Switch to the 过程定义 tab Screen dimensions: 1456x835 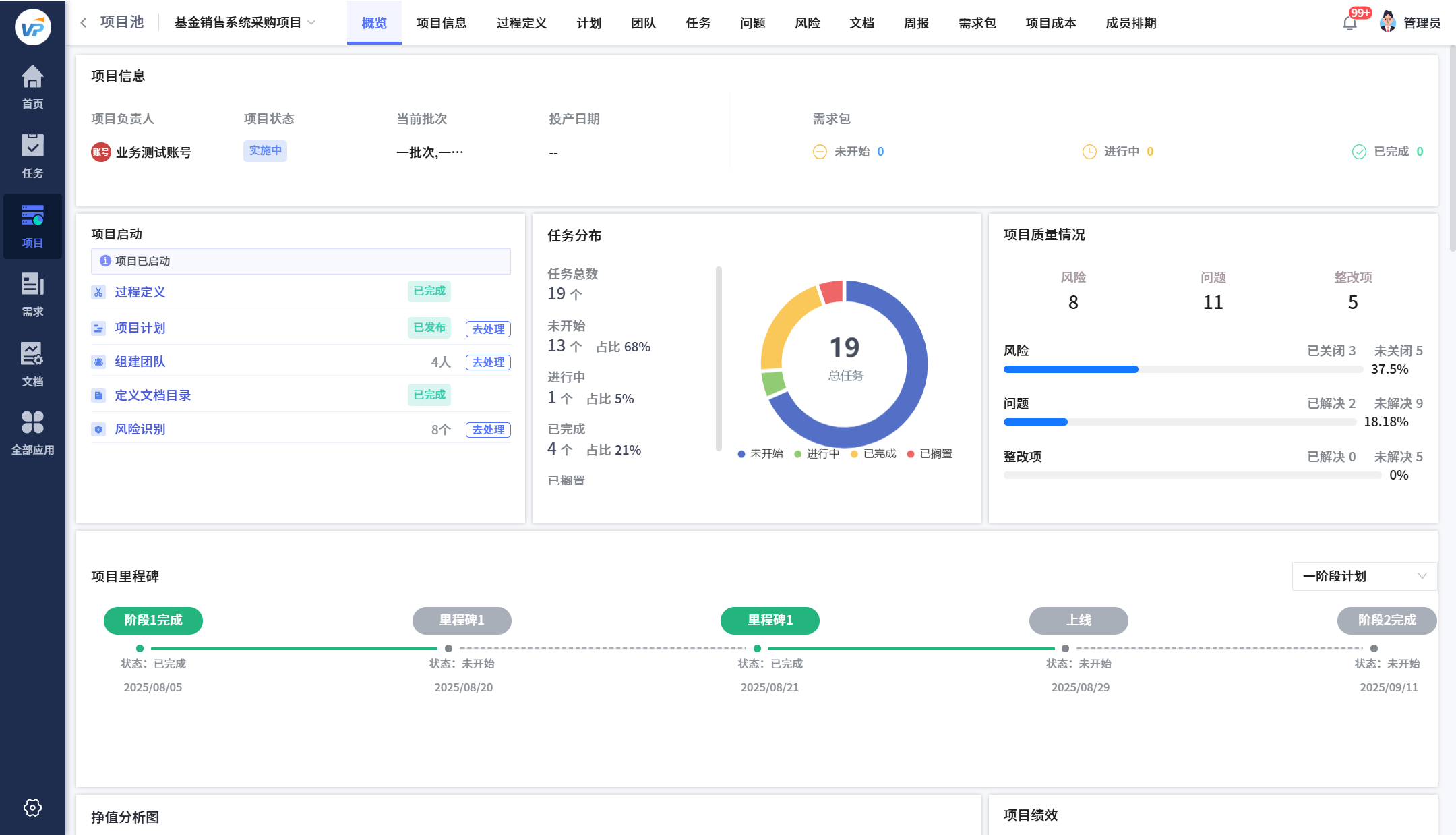pyautogui.click(x=521, y=23)
